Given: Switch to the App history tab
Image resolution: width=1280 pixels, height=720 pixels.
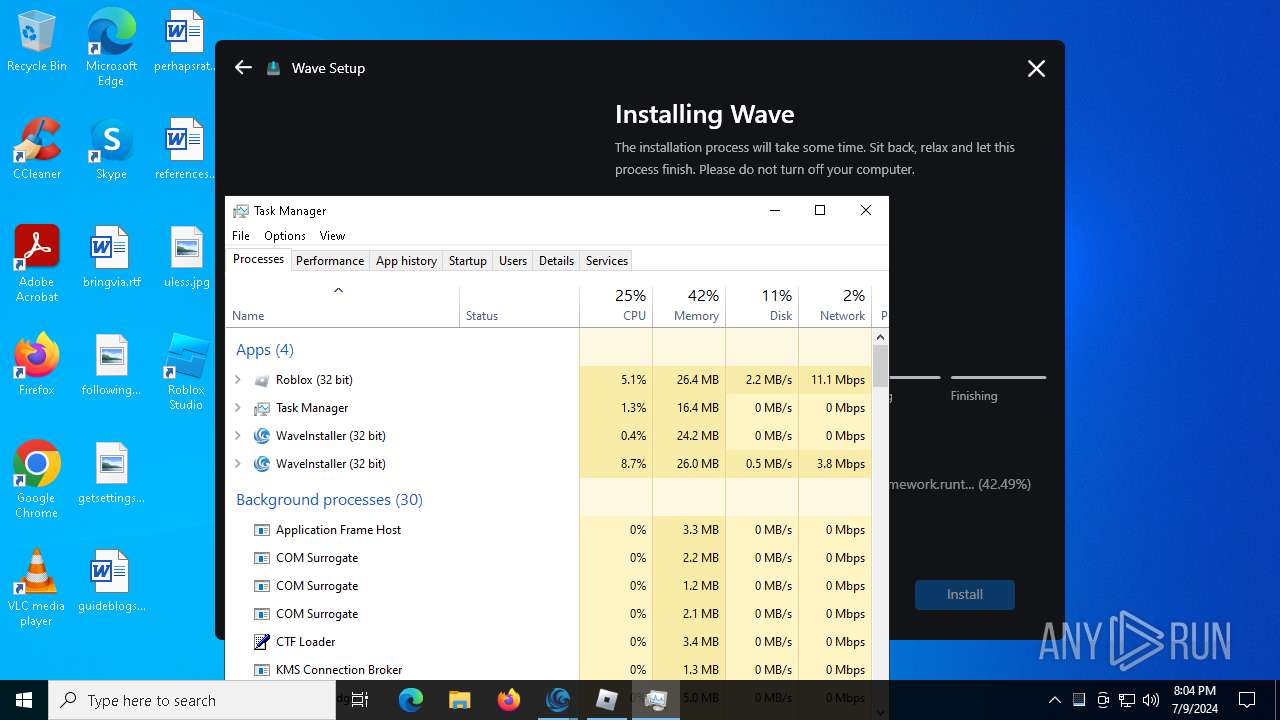Looking at the screenshot, I should point(406,261).
